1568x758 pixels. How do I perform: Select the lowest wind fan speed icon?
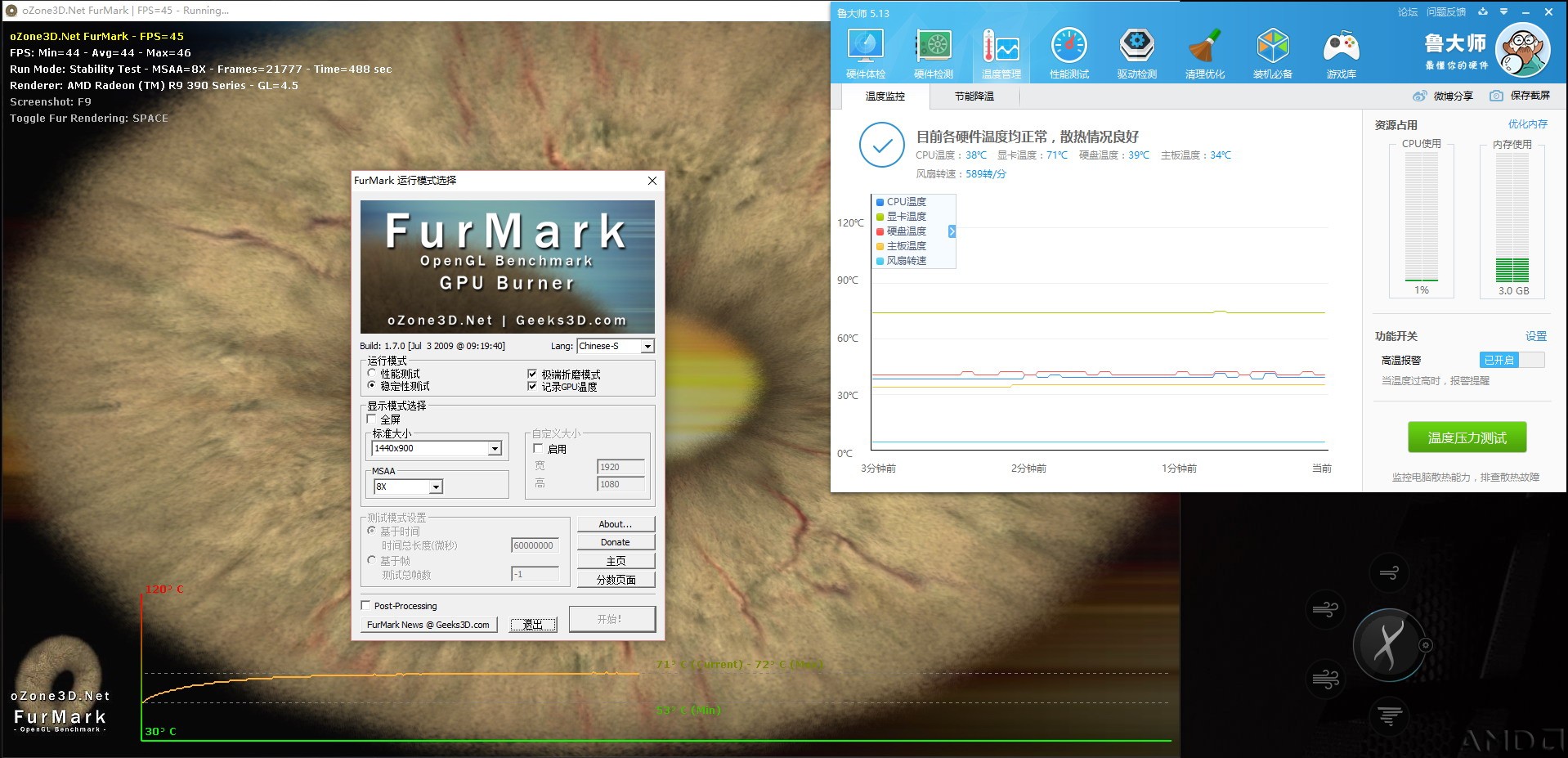click(x=1389, y=573)
